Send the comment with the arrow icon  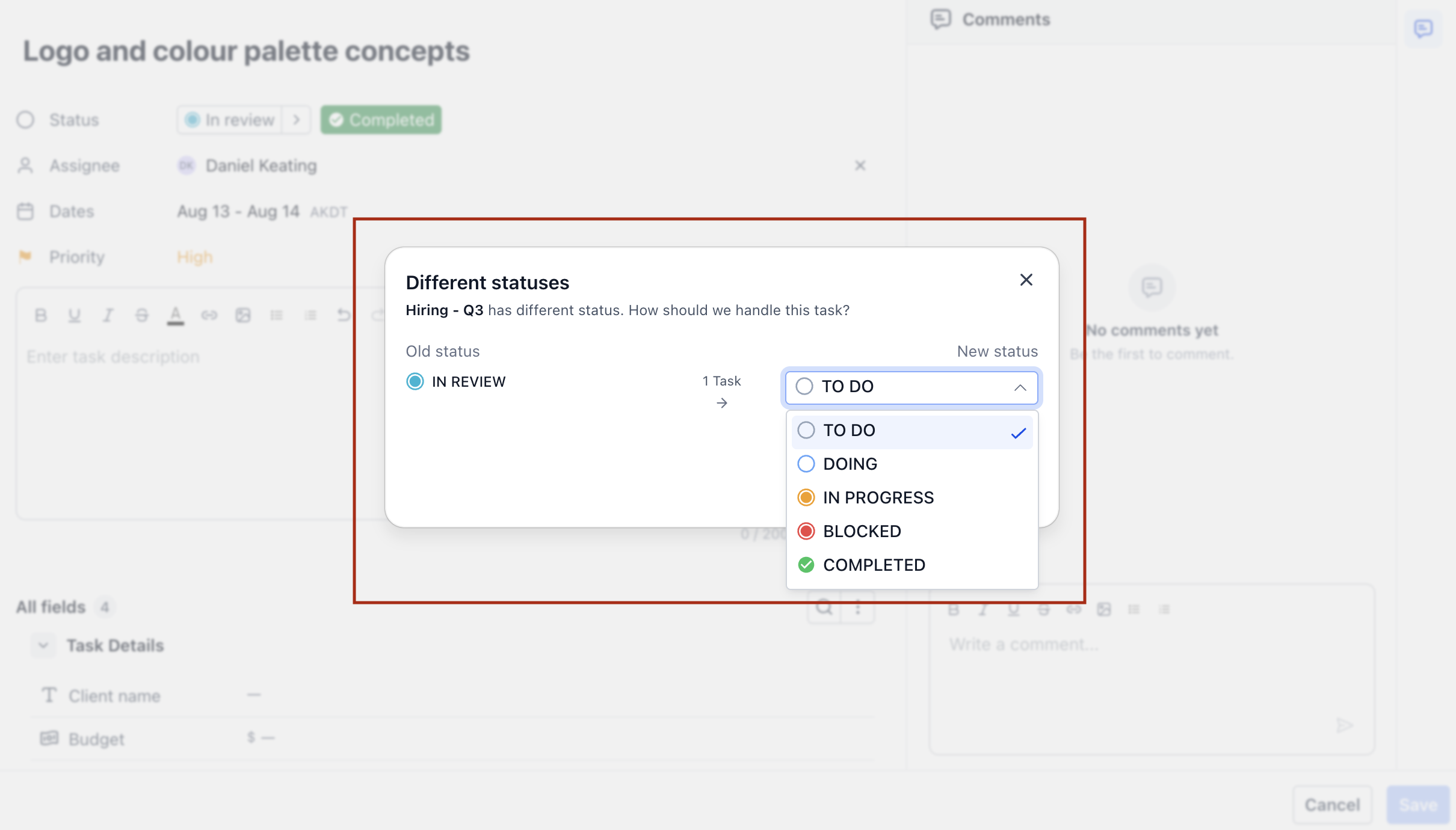[1344, 725]
